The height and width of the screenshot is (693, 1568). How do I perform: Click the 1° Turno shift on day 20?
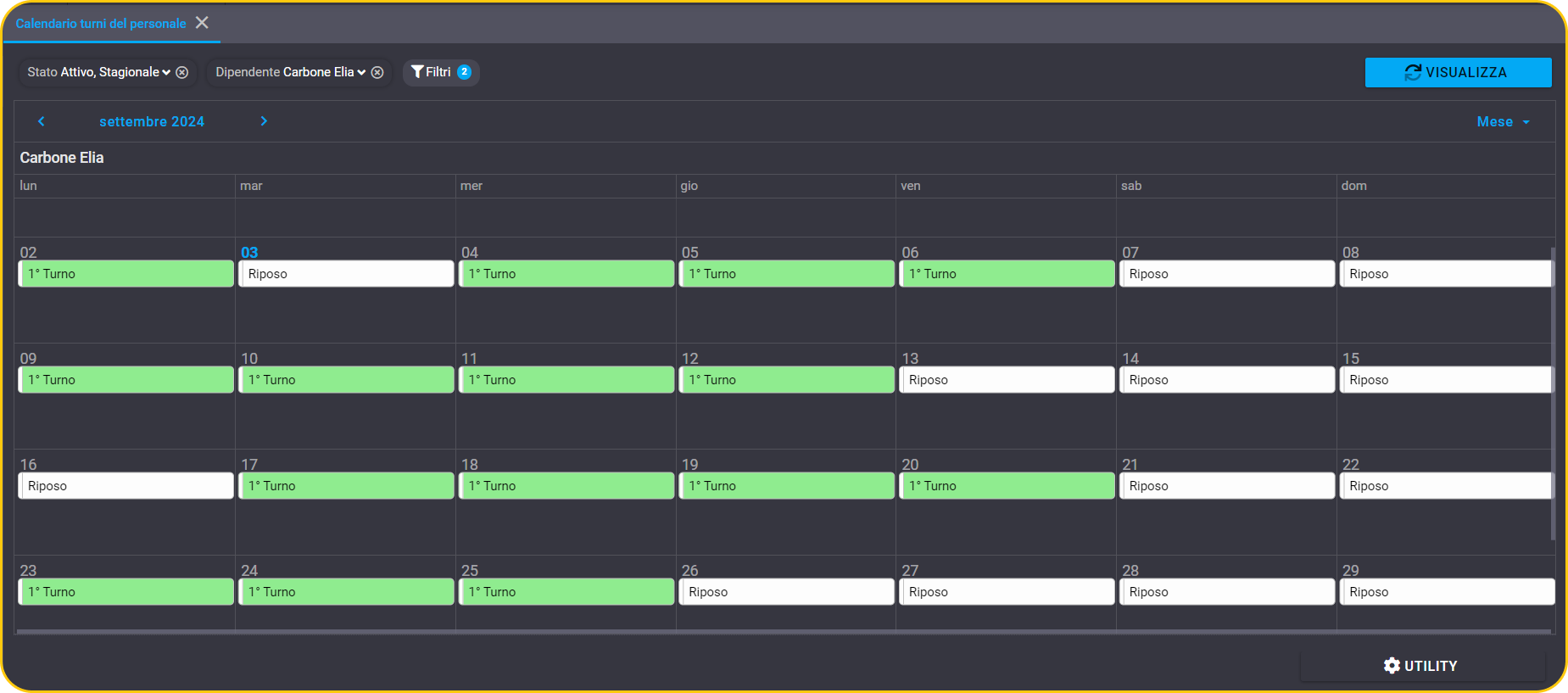click(x=1007, y=486)
